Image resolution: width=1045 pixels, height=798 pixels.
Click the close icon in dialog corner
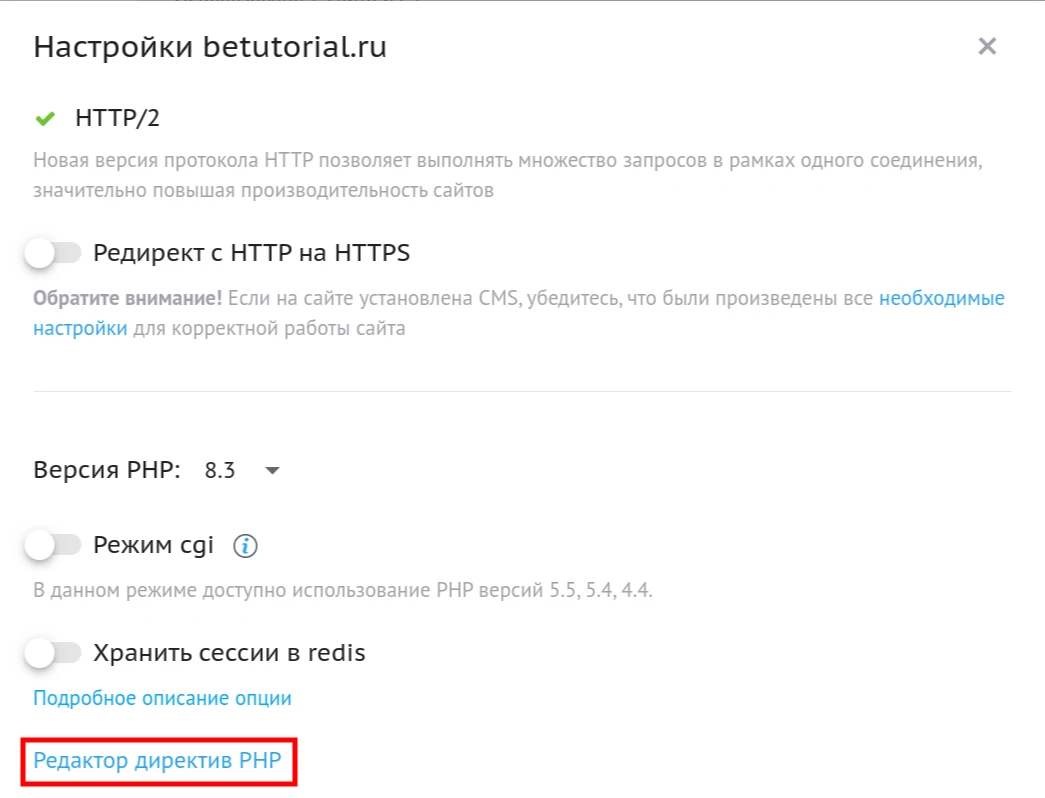tap(987, 46)
